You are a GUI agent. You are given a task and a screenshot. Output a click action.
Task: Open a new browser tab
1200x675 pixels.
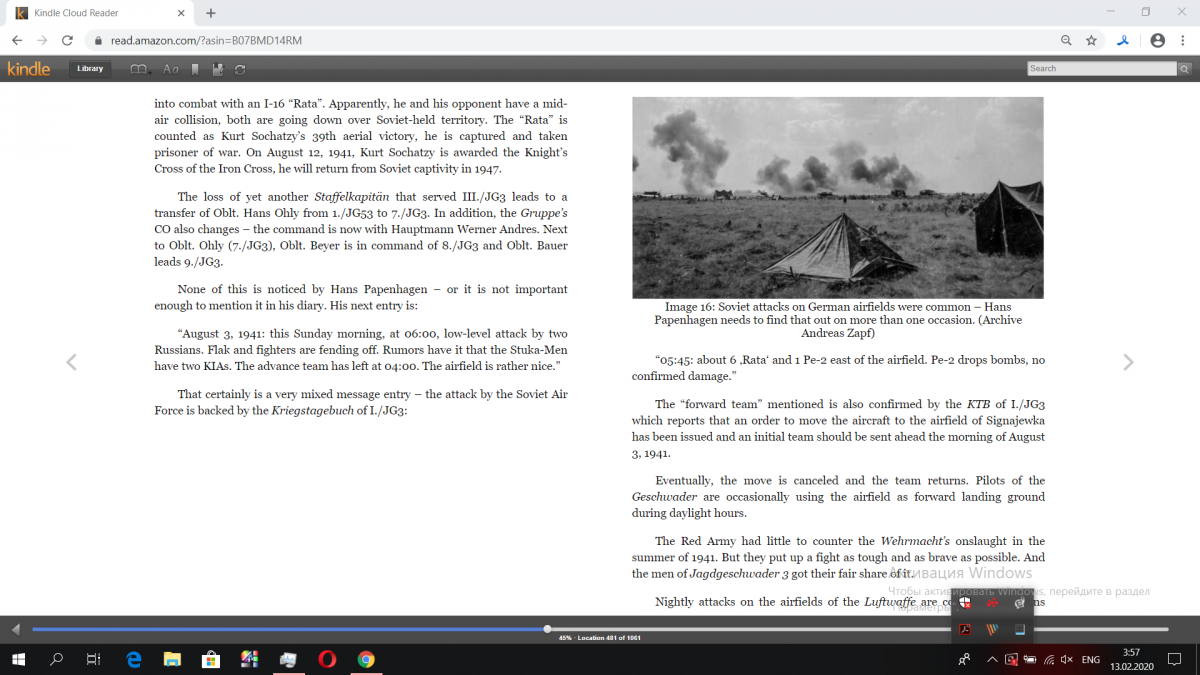[x=211, y=13]
